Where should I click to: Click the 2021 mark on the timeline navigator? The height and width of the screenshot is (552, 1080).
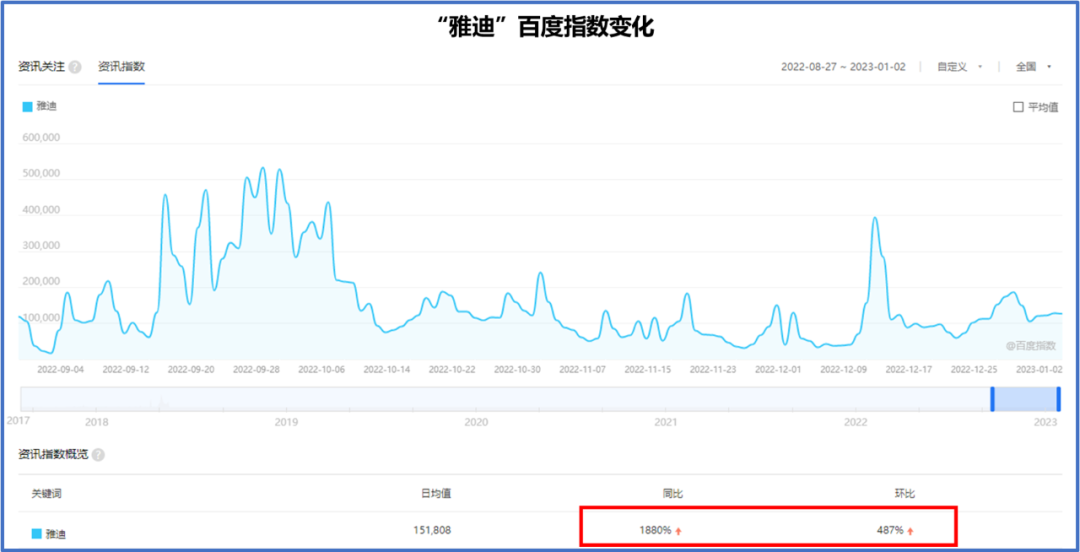[665, 421]
